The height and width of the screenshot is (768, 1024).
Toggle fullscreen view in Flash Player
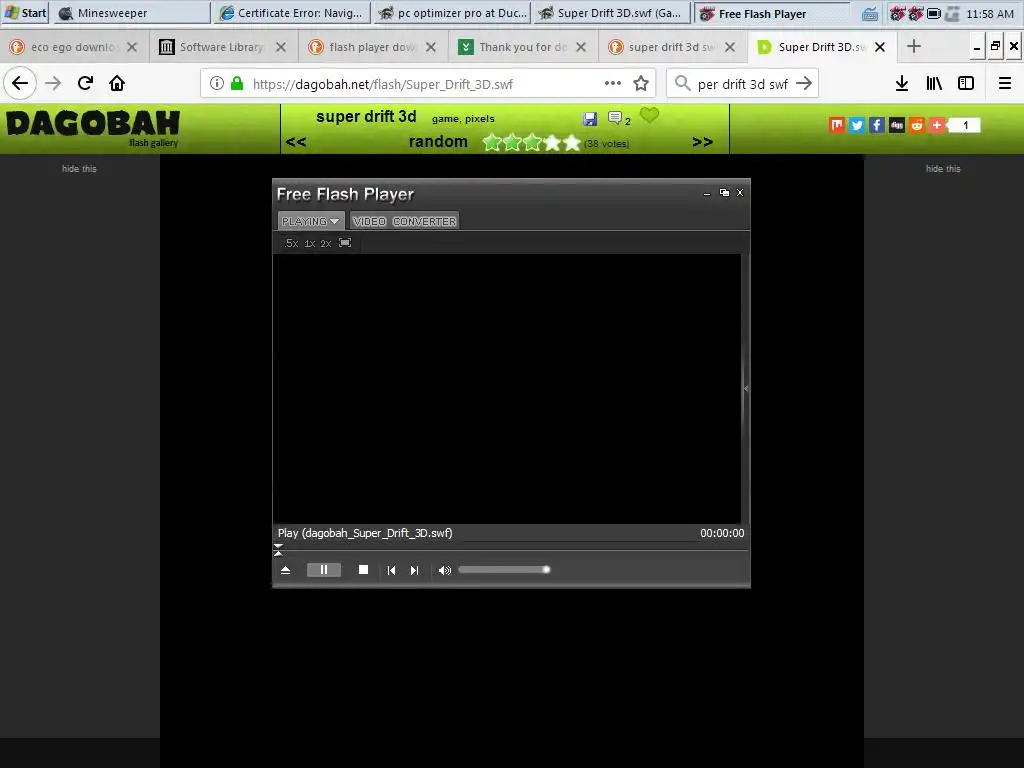coord(345,243)
